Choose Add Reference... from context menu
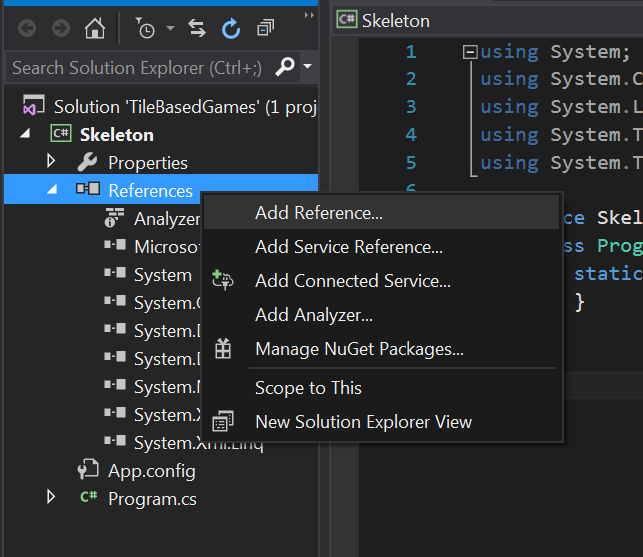643x557 pixels. (x=381, y=213)
